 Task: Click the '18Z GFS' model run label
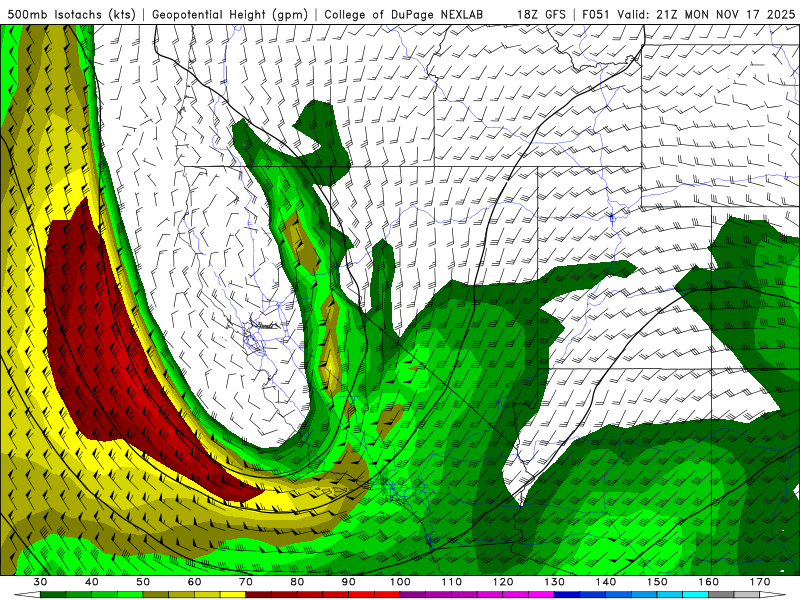click(541, 15)
